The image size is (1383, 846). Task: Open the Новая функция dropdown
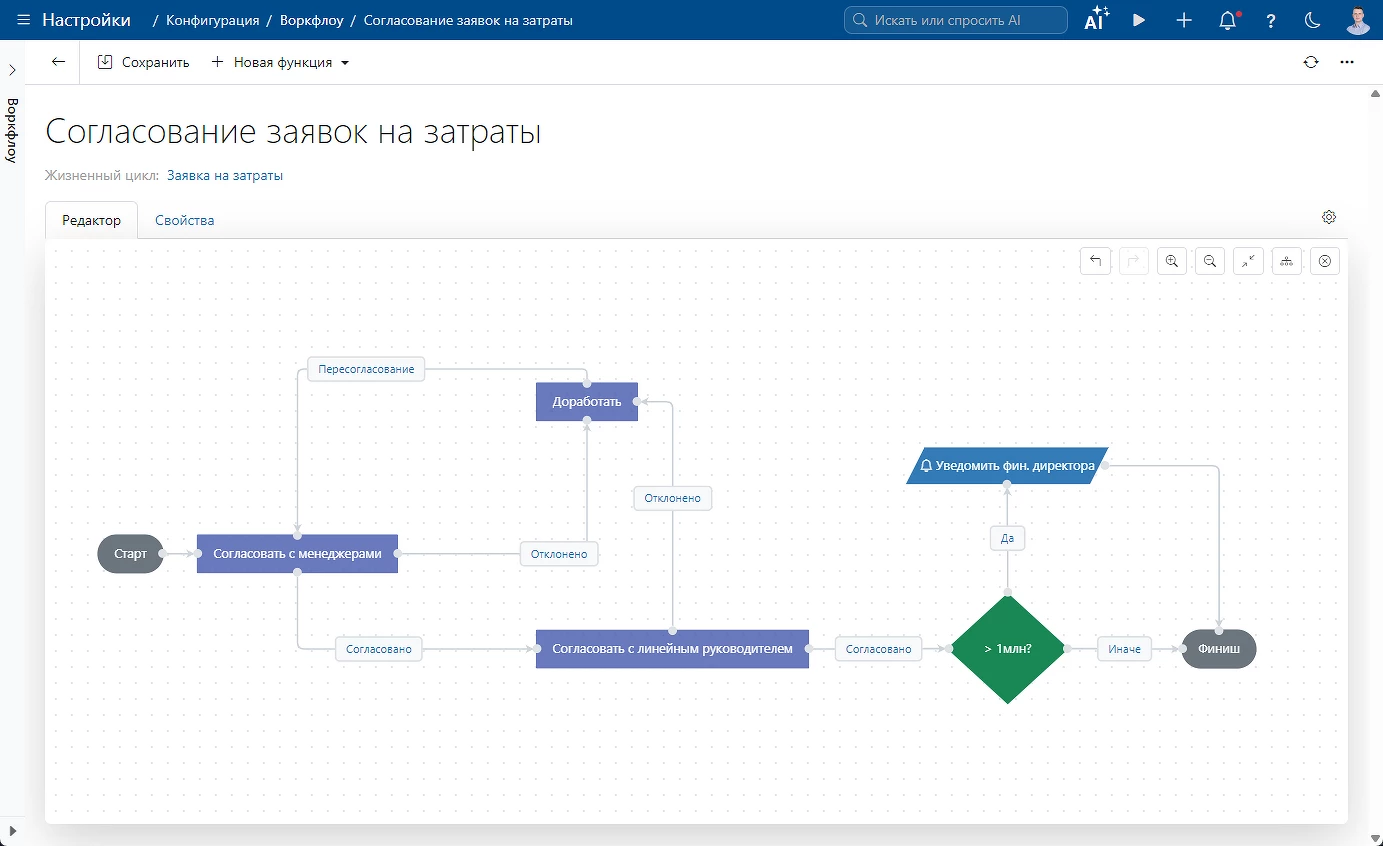(x=280, y=62)
